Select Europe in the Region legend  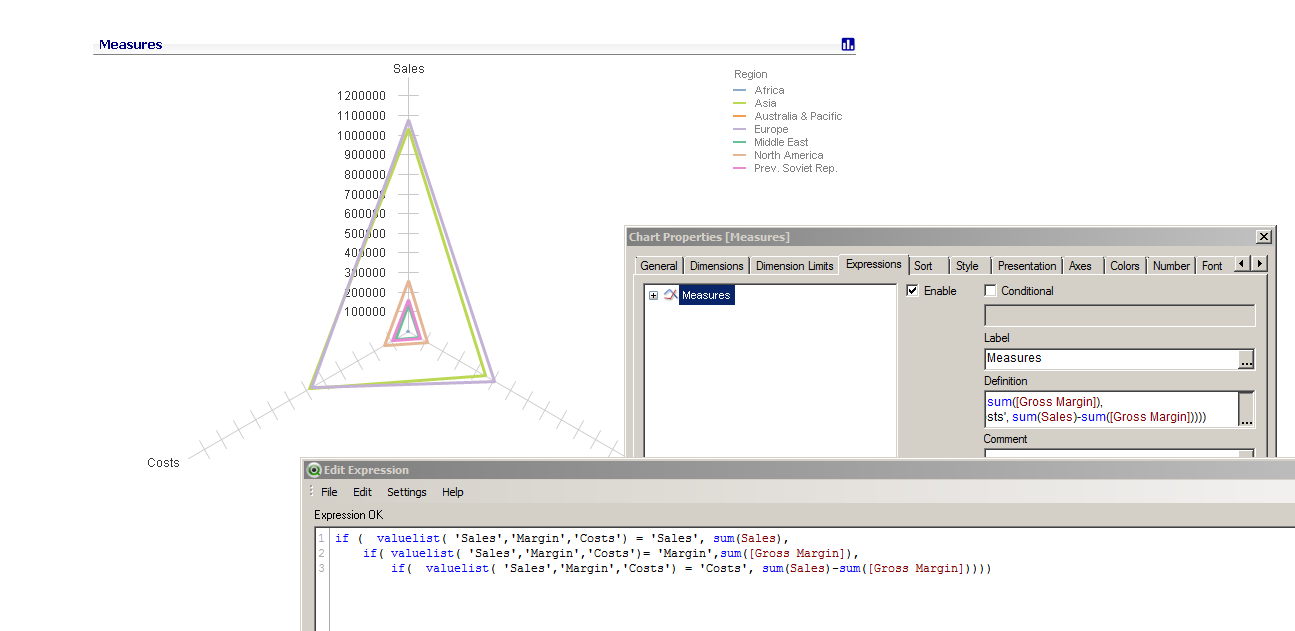coord(771,129)
